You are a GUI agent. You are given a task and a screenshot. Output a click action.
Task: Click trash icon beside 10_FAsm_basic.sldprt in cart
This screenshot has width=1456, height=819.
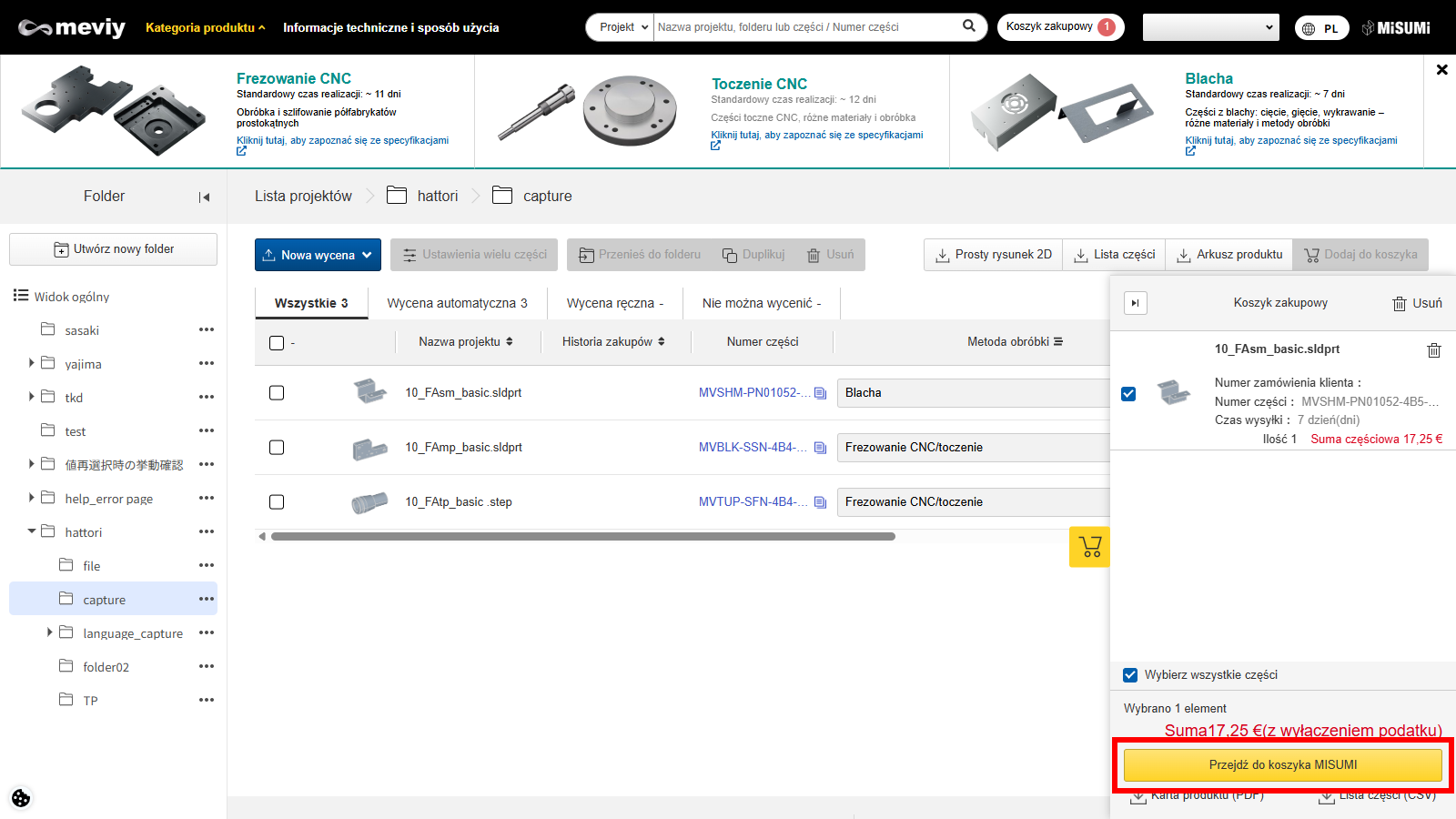[1433, 350]
